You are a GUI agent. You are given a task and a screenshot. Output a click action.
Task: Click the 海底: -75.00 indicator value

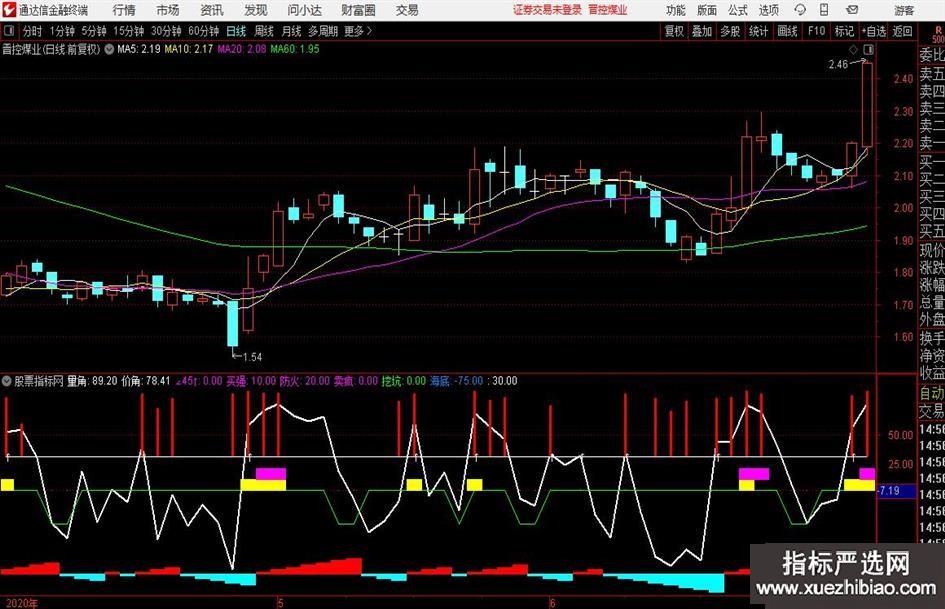456,381
